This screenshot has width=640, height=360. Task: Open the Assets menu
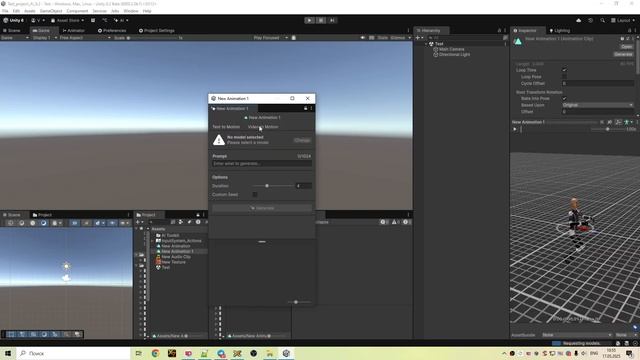point(30,11)
